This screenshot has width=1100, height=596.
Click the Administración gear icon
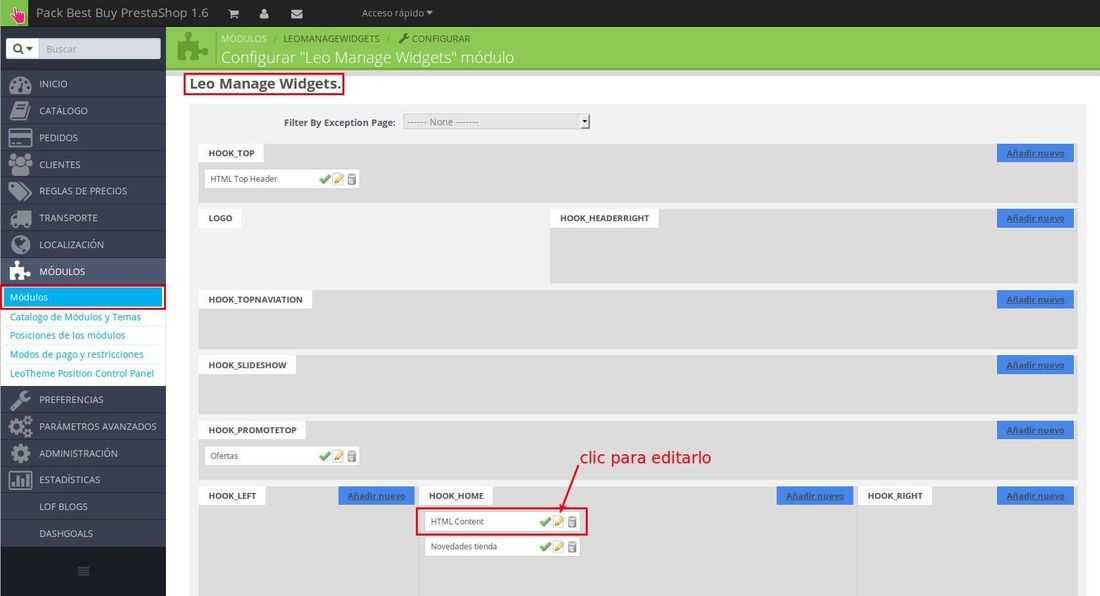tap(20, 453)
